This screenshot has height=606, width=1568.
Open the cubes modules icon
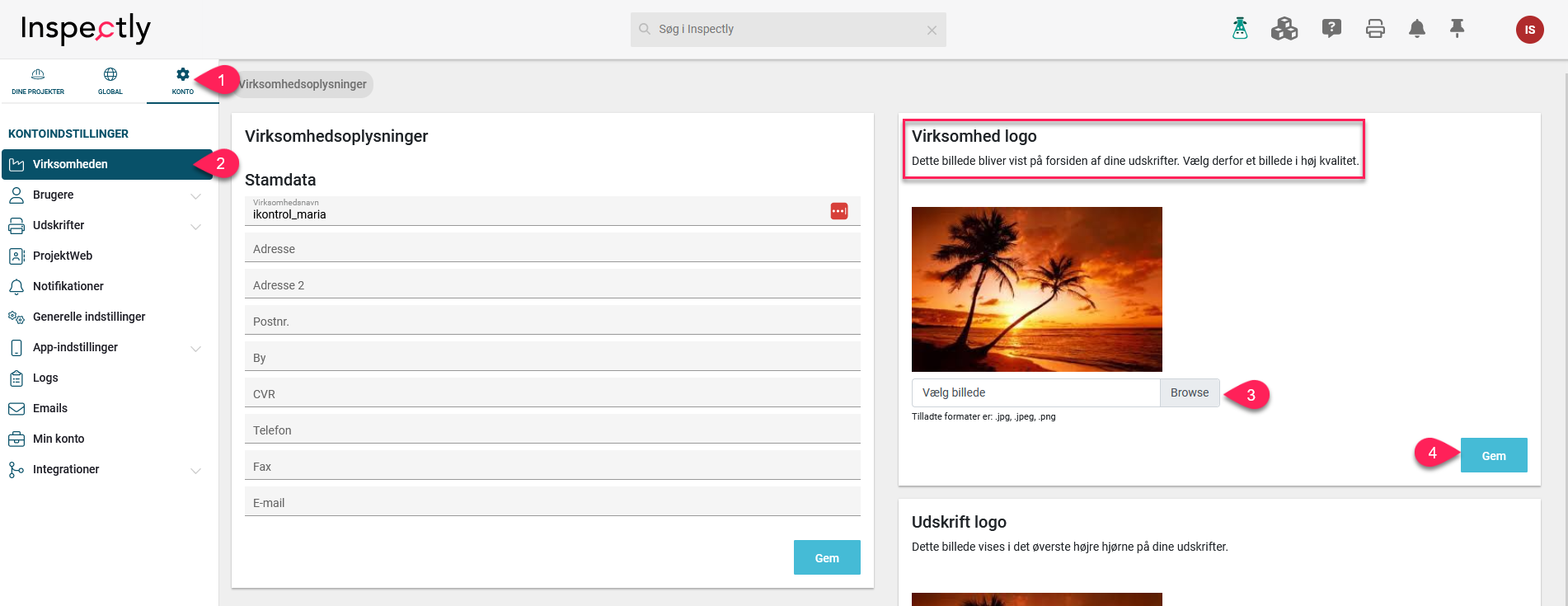(1284, 29)
